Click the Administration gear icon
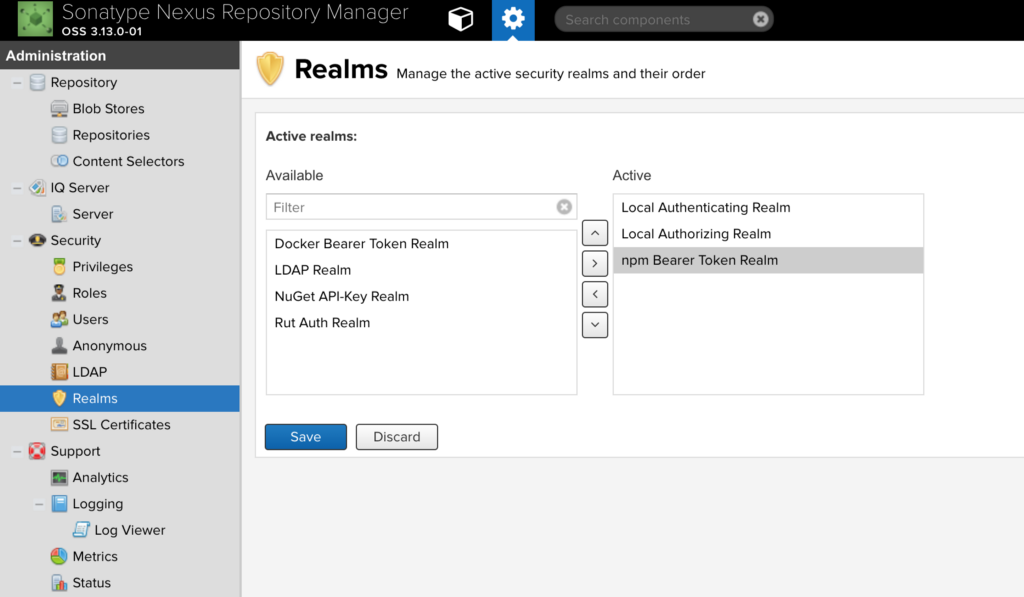Image resolution: width=1024 pixels, height=597 pixels. (x=513, y=20)
